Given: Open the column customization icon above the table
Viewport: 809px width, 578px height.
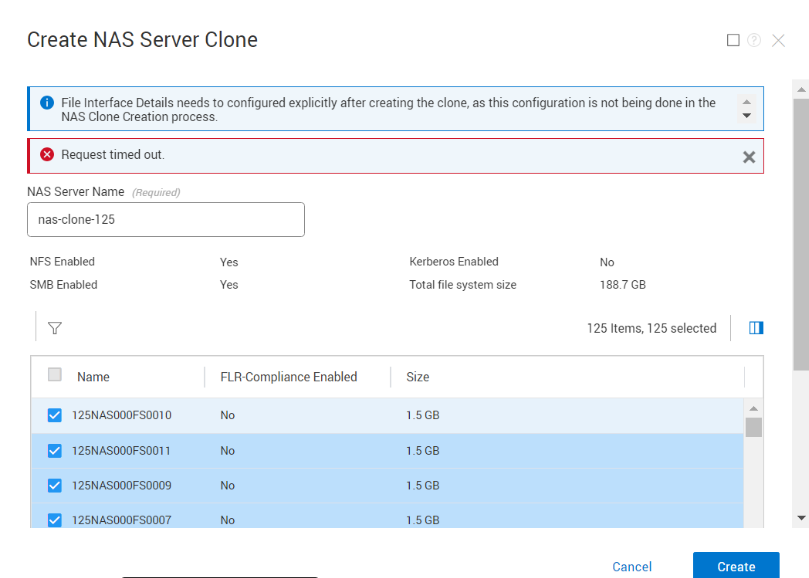Looking at the screenshot, I should [x=756, y=327].
